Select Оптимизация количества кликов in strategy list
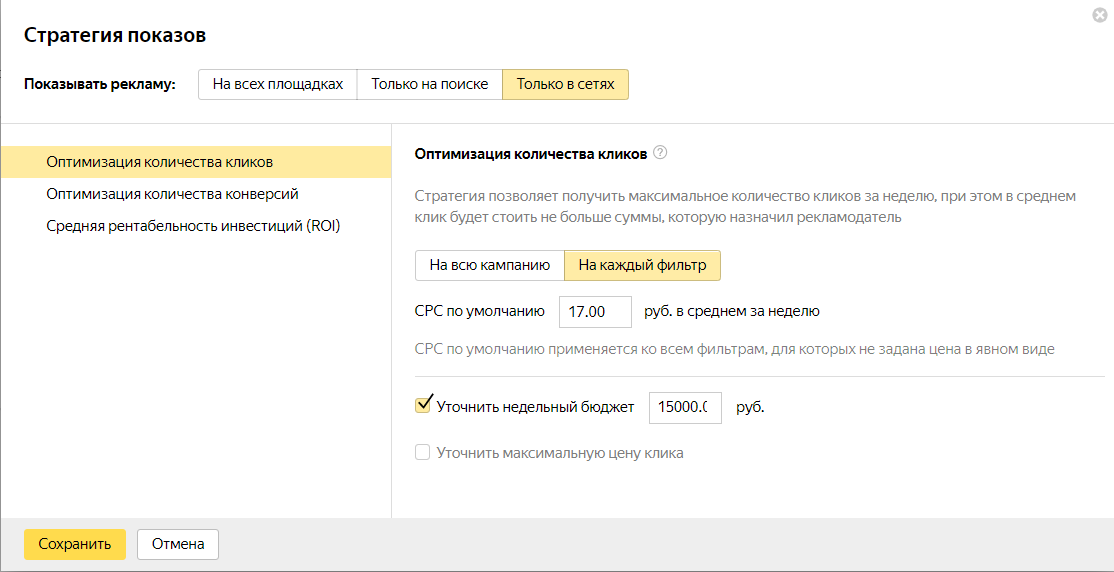The width and height of the screenshot is (1114, 572). click(160, 162)
